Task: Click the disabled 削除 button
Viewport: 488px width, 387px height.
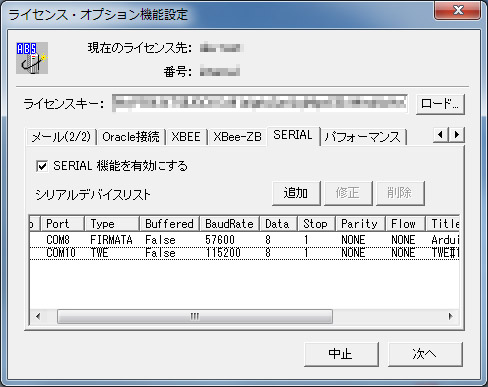Action: click(400, 193)
